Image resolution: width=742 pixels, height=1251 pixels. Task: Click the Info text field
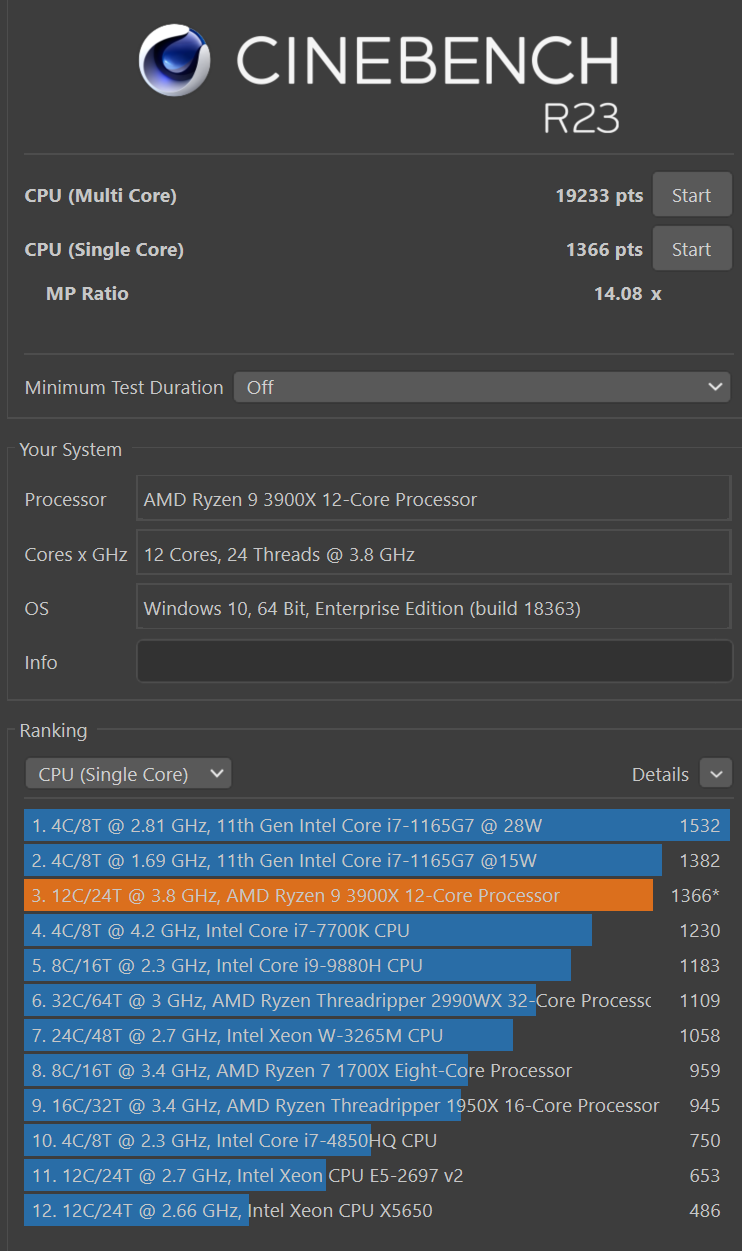(434, 662)
